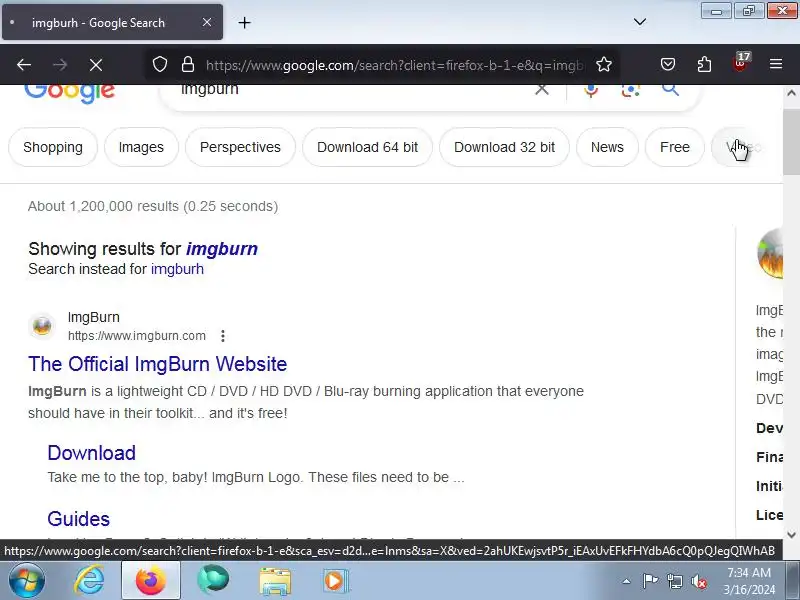Open Windows Explorer folder in taskbar
800x600 pixels.
coord(275,581)
